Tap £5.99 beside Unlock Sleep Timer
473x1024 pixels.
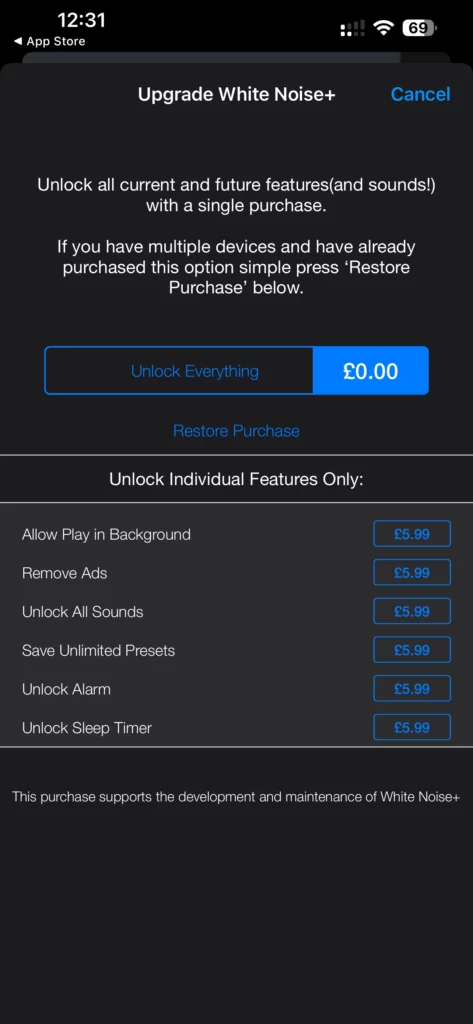coord(412,728)
